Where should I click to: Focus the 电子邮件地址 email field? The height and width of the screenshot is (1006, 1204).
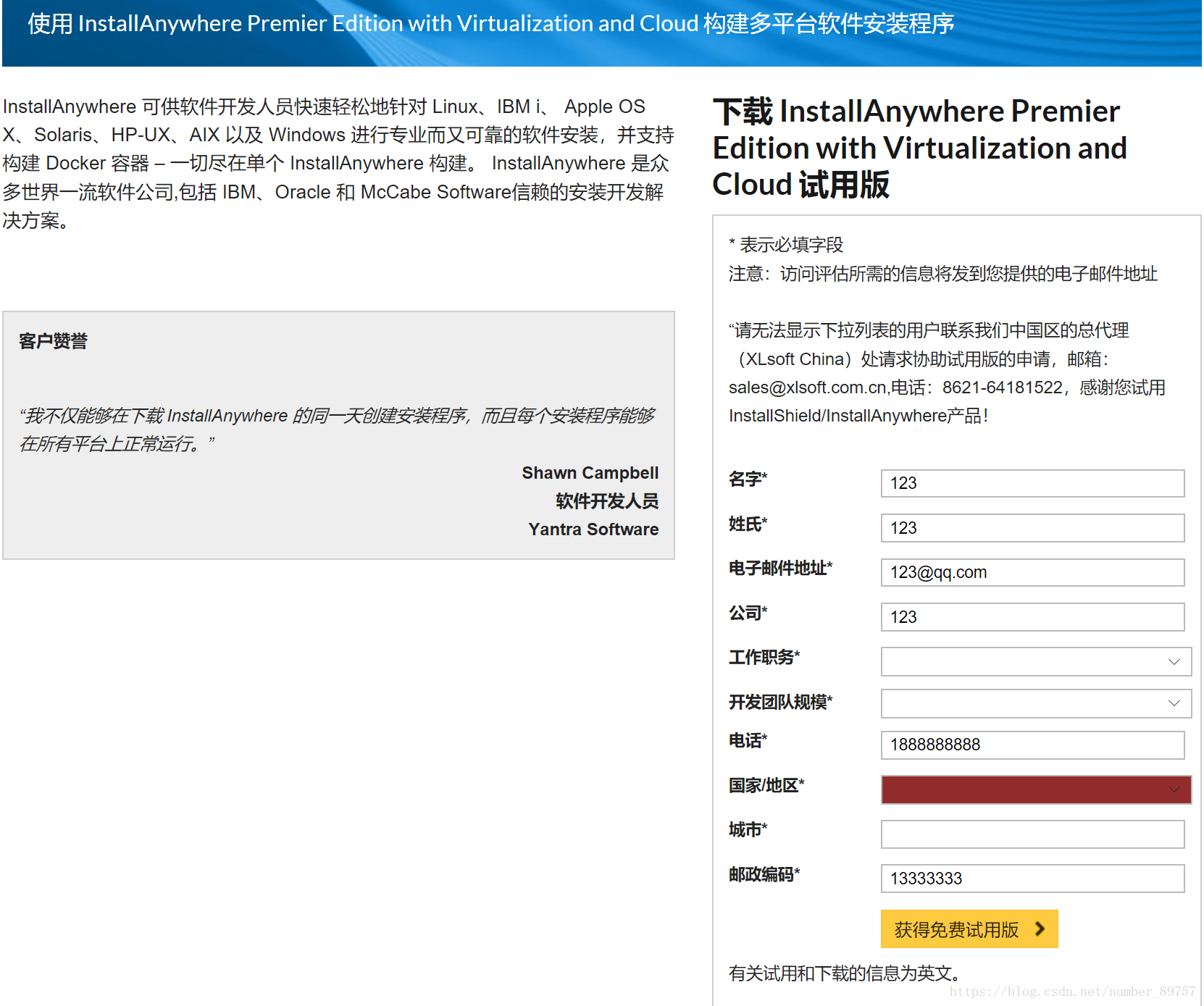[x=1032, y=572]
